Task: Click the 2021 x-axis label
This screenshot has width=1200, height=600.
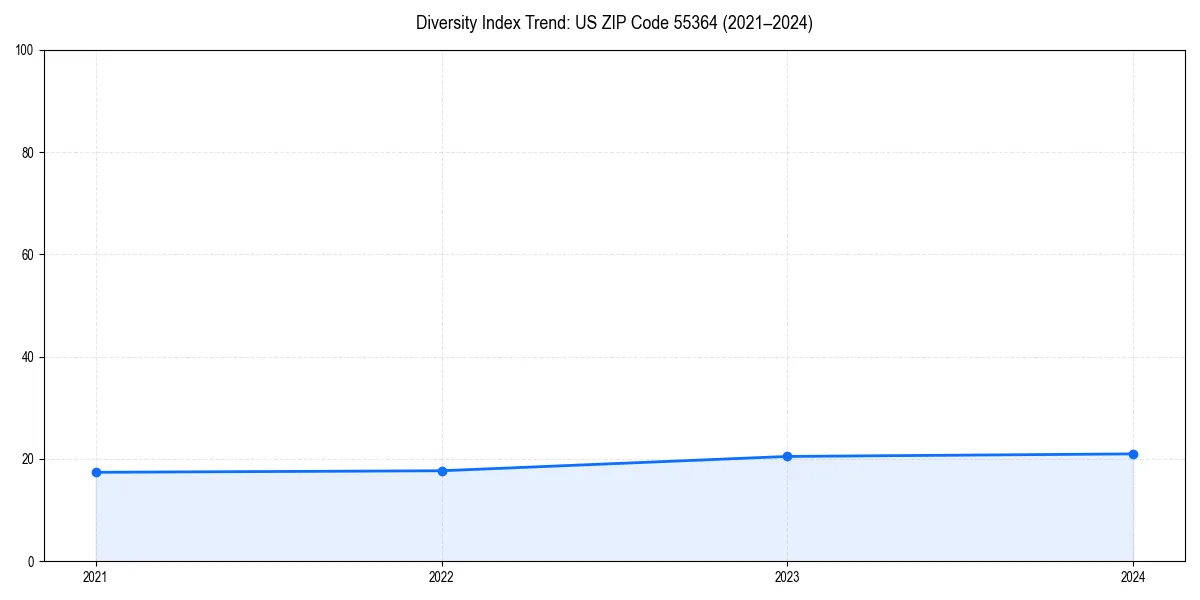Action: 96,577
